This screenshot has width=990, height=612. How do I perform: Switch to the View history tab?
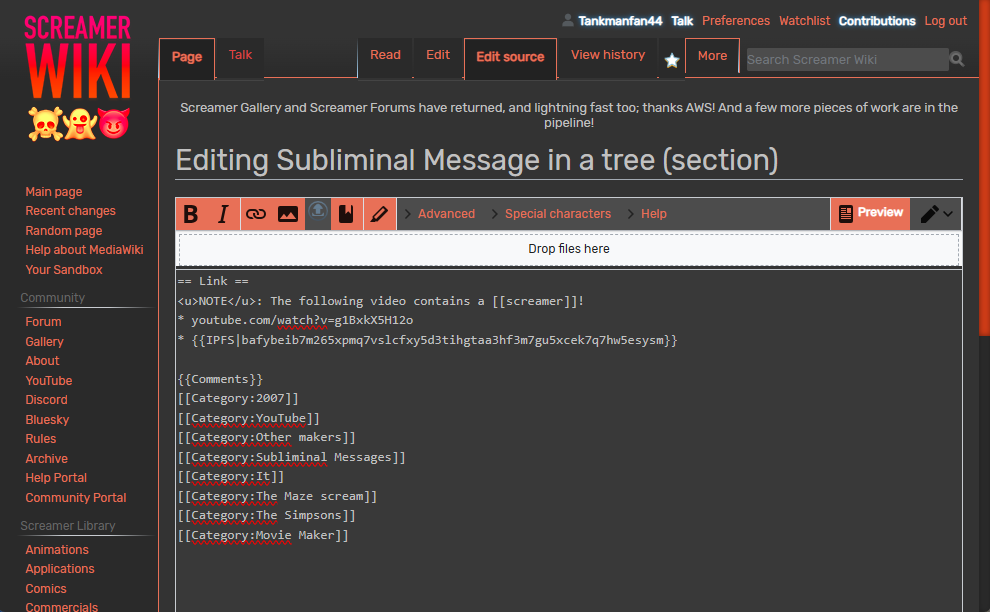point(607,55)
